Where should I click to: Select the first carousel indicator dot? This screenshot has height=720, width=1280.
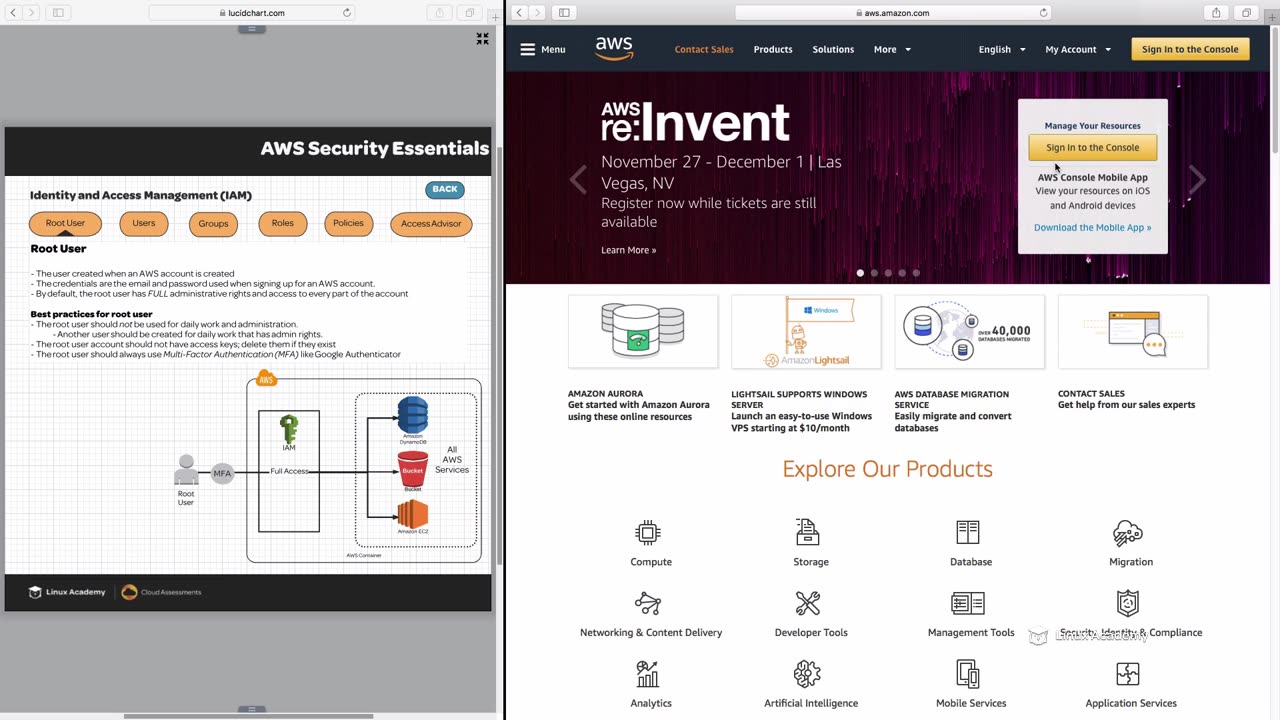tap(860, 272)
